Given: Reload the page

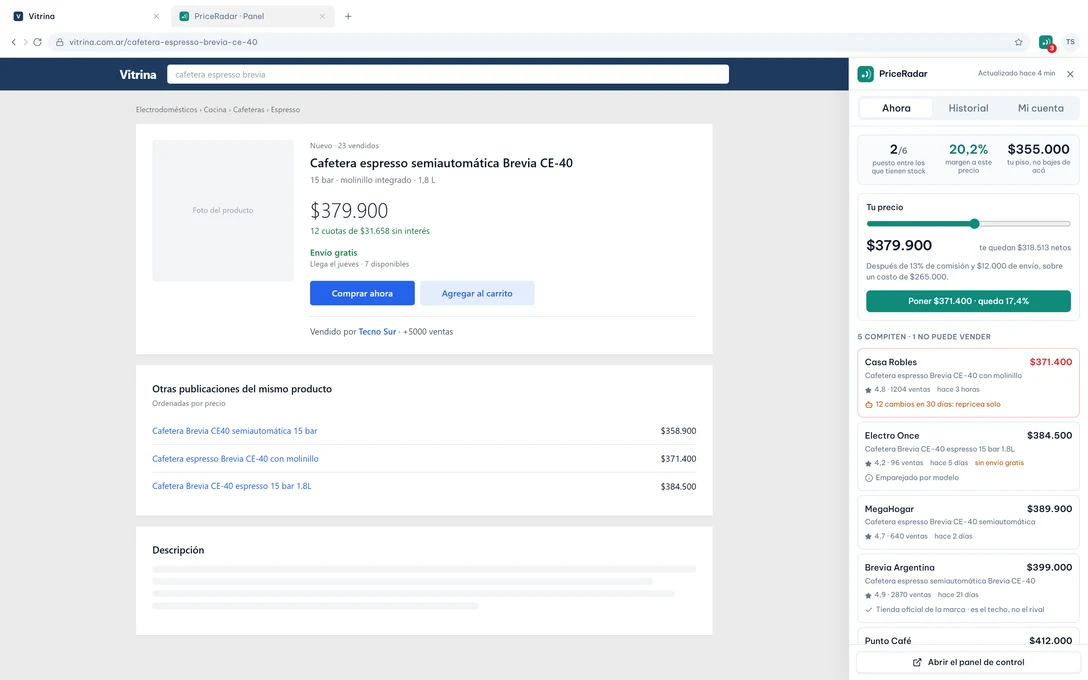Looking at the screenshot, I should coord(37,42).
